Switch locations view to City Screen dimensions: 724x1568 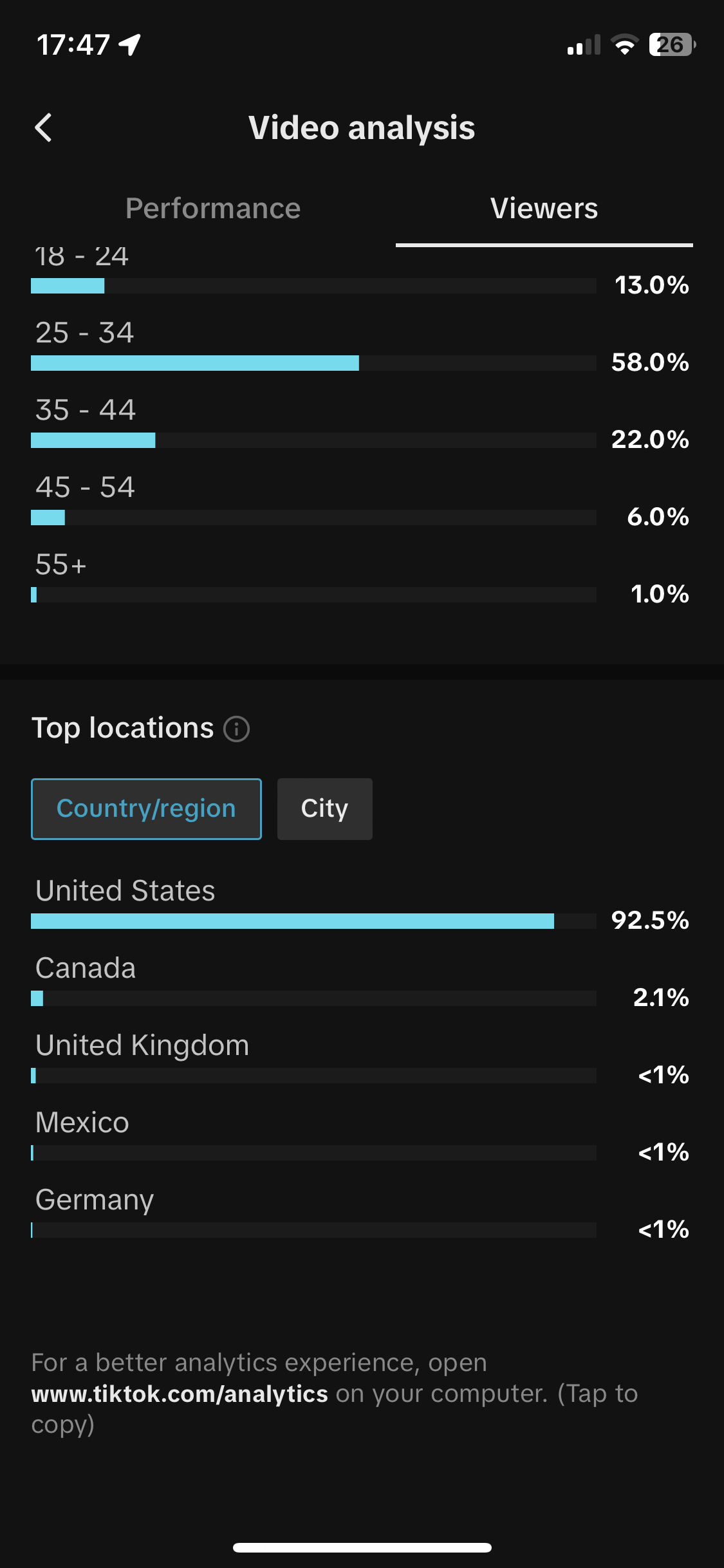tap(324, 809)
